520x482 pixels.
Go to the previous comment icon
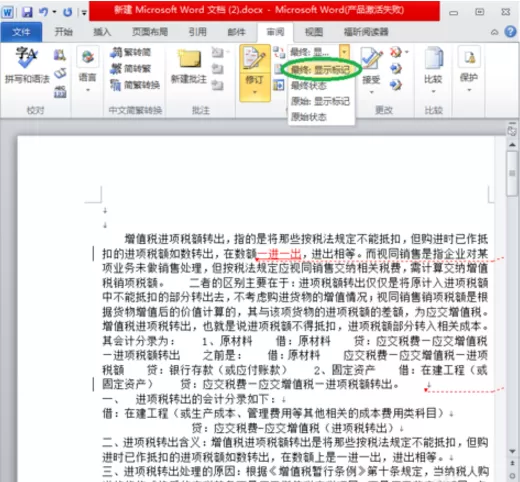tap(217, 69)
